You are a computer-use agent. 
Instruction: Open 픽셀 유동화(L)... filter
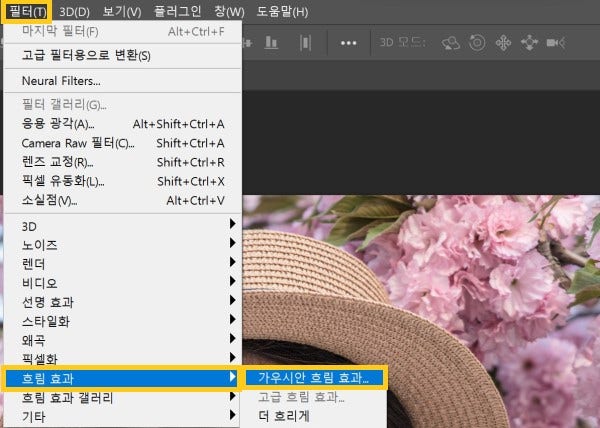[x=122, y=181]
